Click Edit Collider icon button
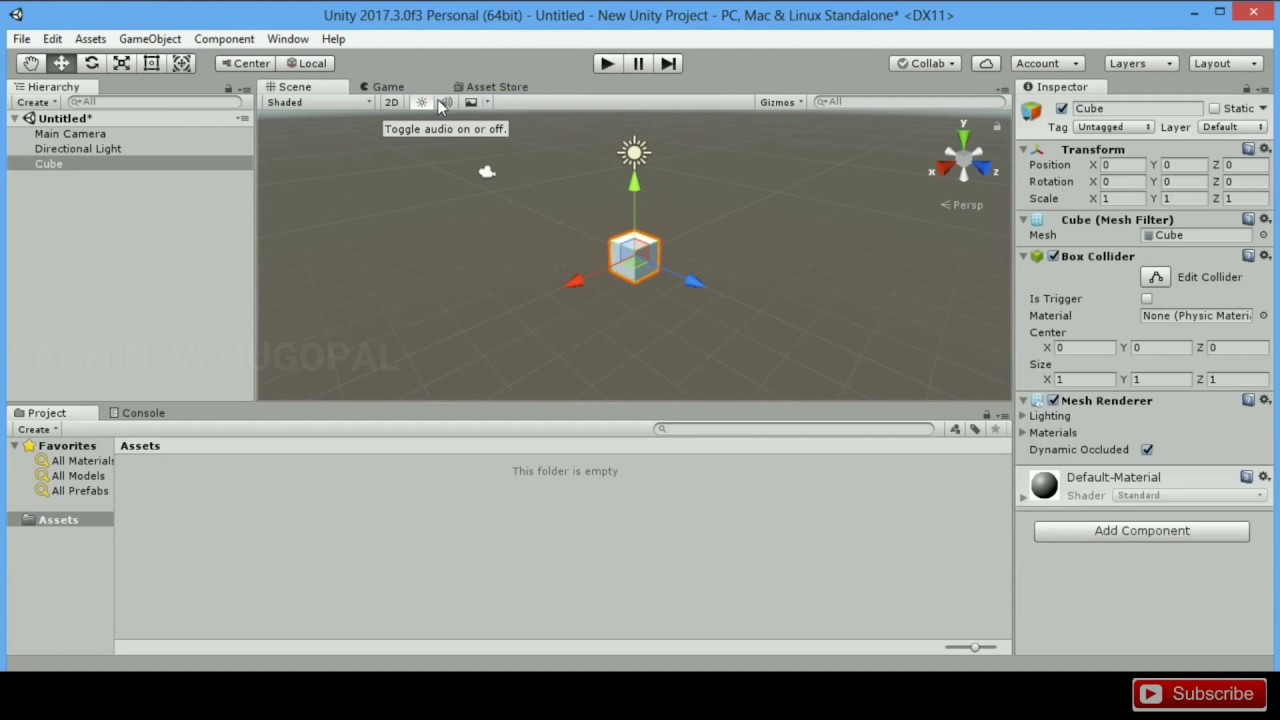1280x720 pixels. click(x=1156, y=277)
